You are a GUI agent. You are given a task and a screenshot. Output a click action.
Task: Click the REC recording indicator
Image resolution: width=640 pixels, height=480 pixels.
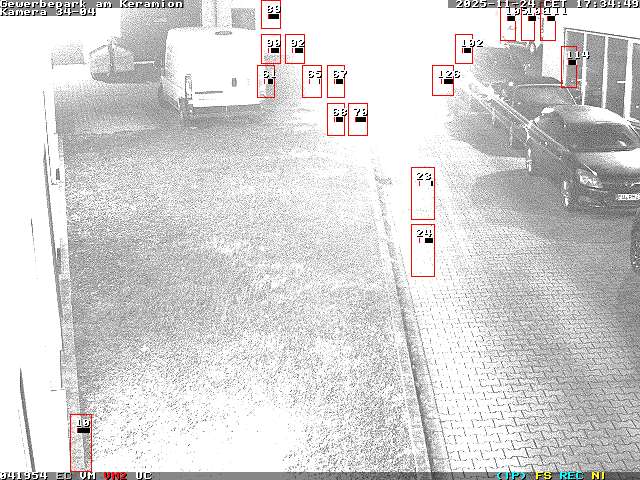click(x=572, y=475)
